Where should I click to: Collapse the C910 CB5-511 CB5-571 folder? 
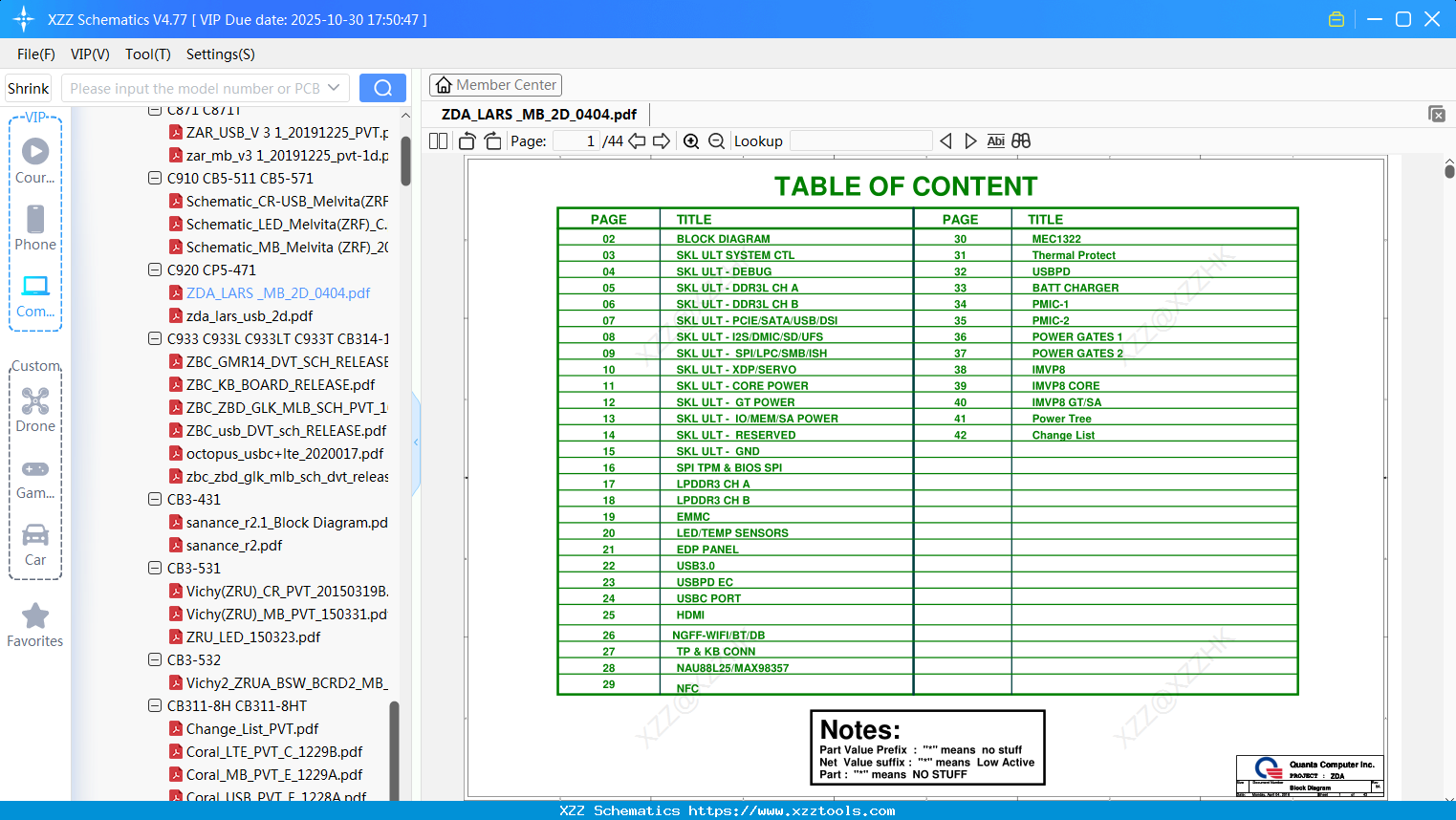point(155,179)
